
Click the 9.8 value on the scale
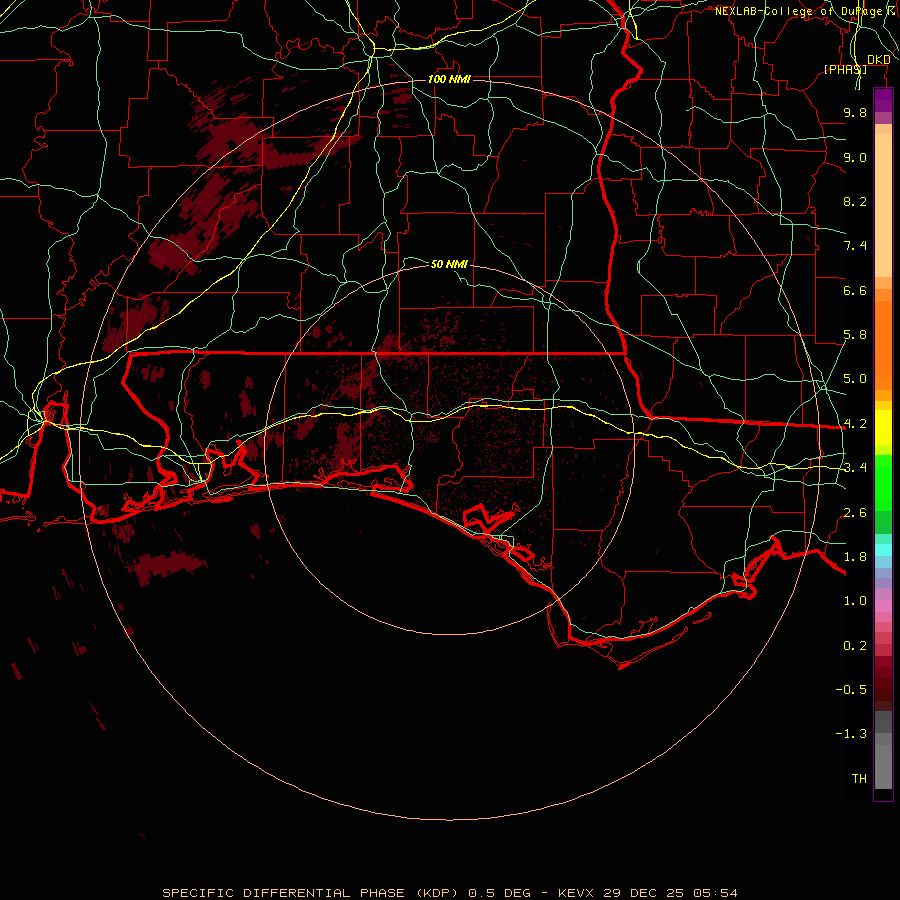(855, 112)
